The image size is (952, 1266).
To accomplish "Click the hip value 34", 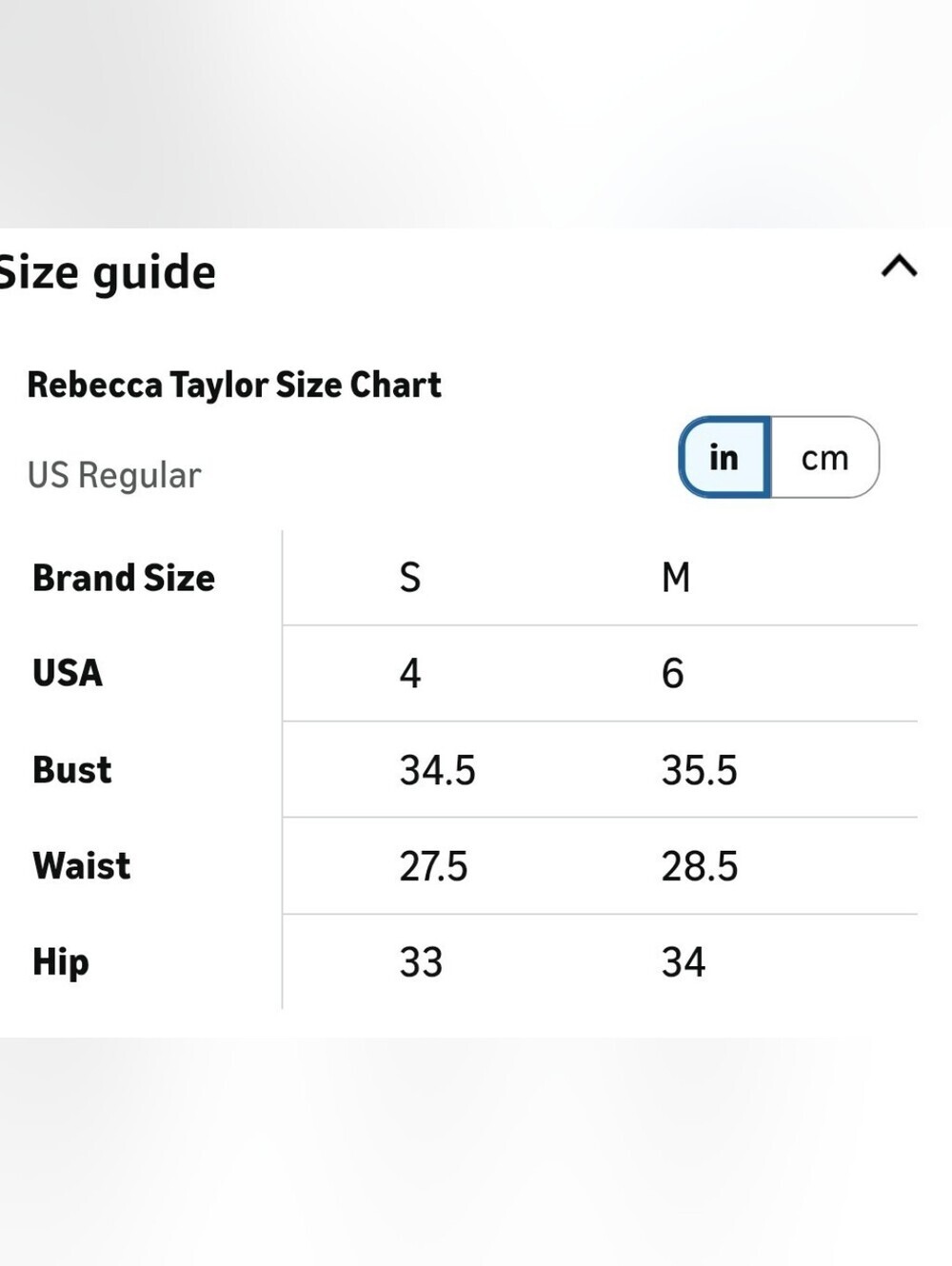I will [x=684, y=962].
